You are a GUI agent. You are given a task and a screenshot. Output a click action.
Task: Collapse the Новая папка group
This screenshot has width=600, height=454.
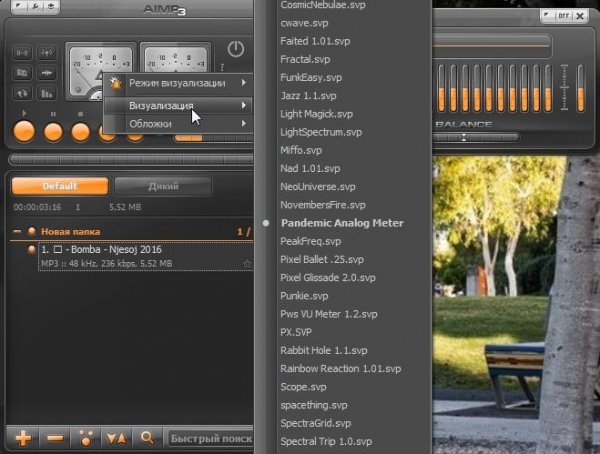click(17, 231)
